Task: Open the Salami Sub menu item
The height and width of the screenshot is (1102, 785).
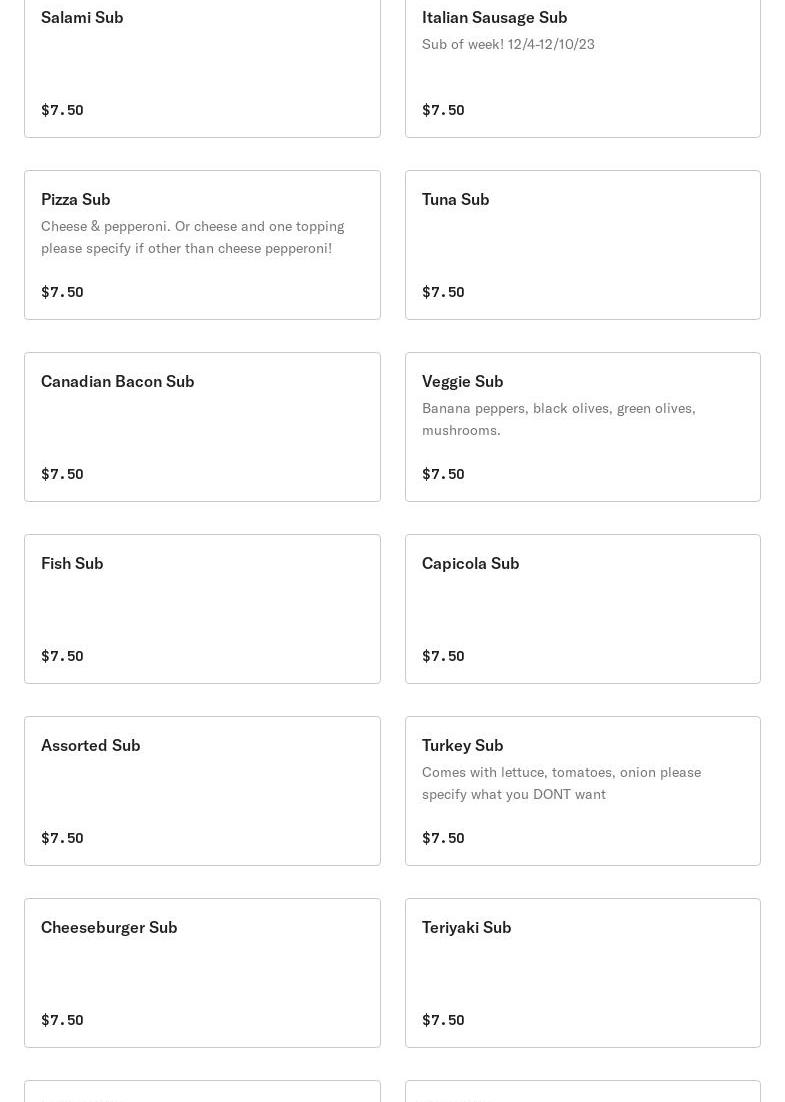Action: [202, 62]
